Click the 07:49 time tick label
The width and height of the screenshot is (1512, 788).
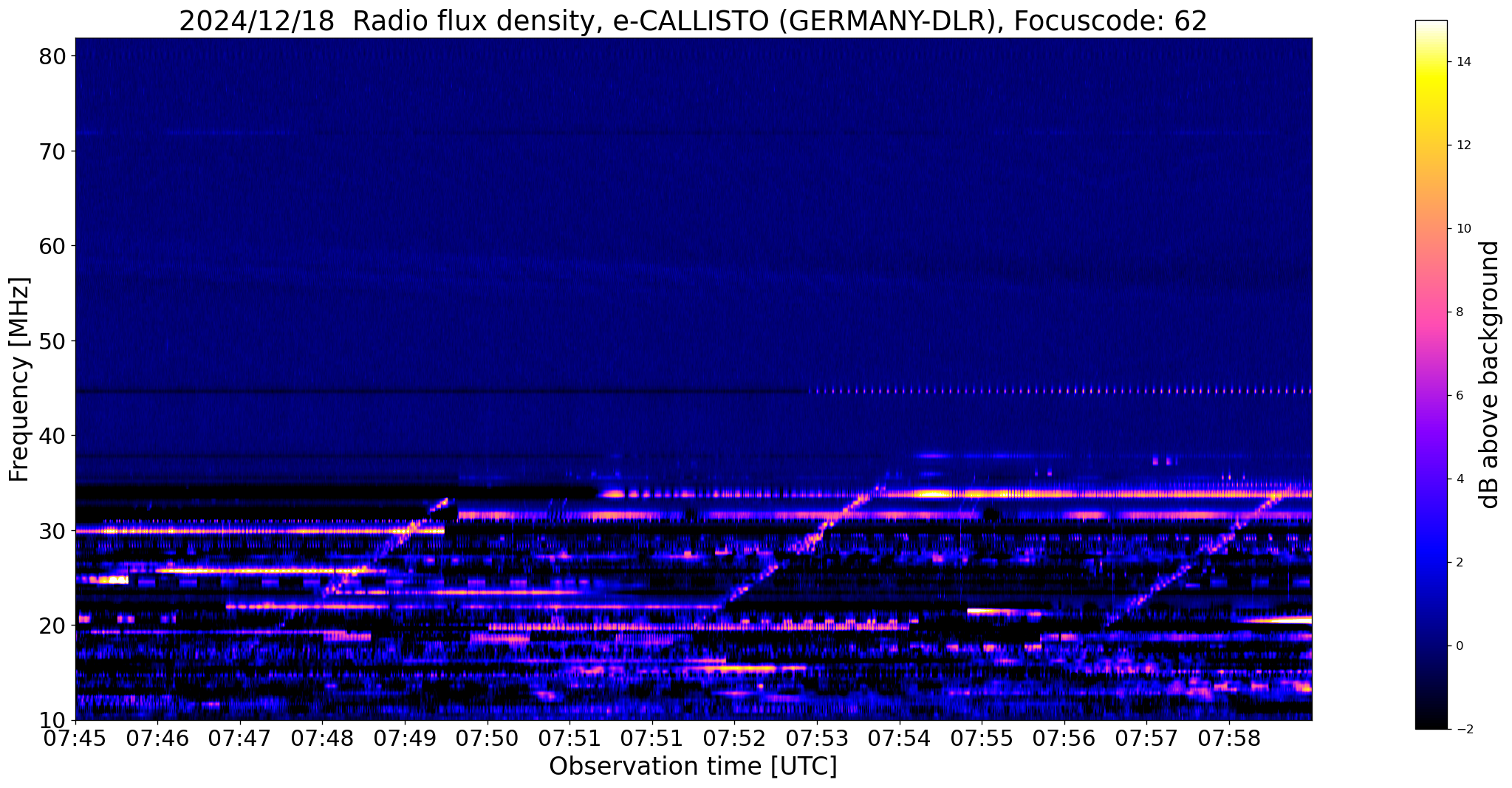tap(405, 739)
